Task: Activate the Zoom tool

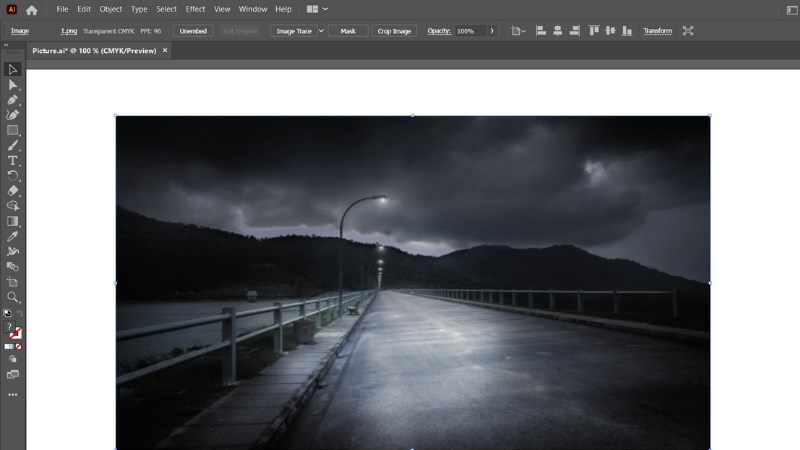Action: (13, 297)
